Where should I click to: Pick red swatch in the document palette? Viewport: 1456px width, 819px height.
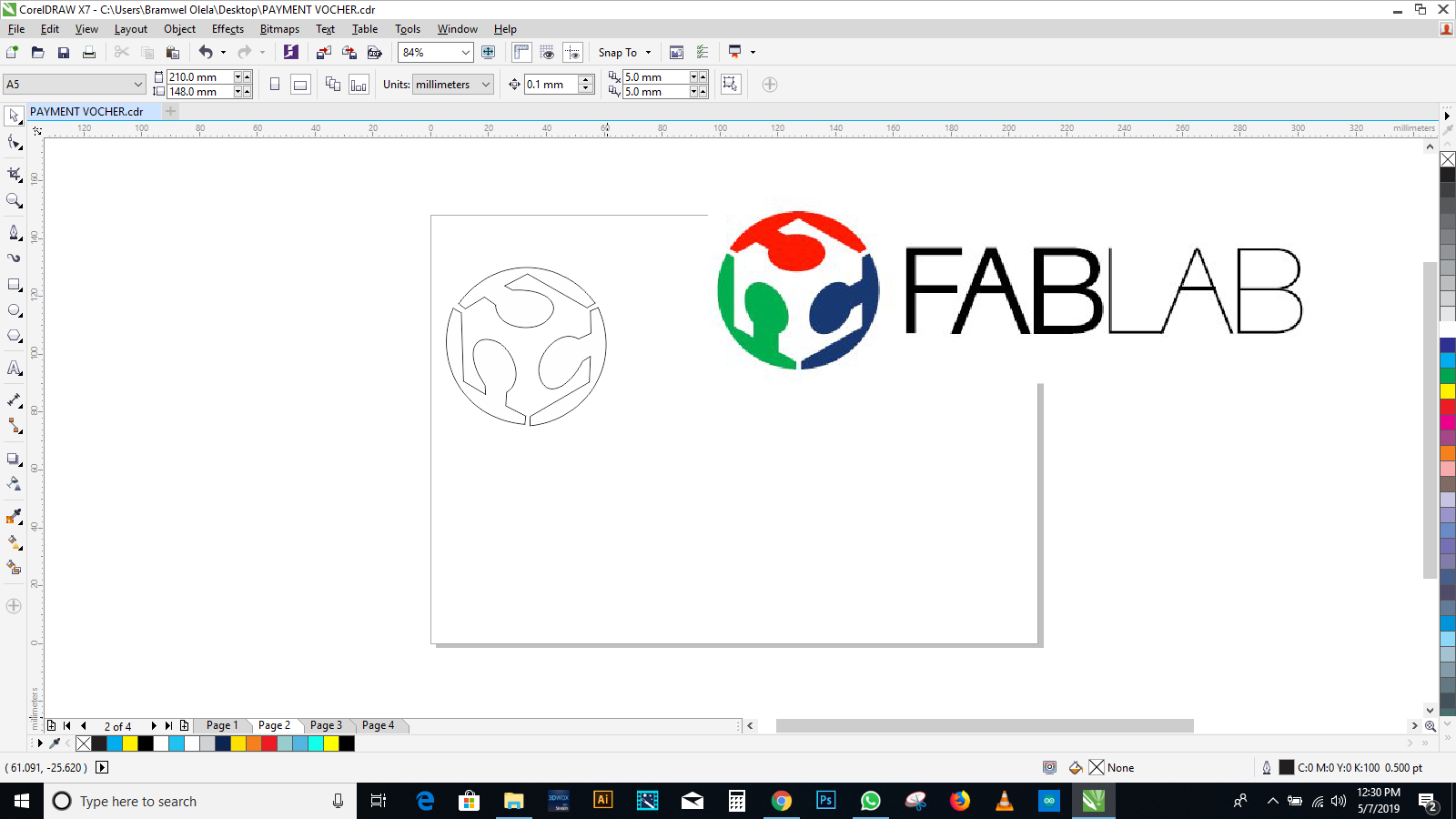269,743
